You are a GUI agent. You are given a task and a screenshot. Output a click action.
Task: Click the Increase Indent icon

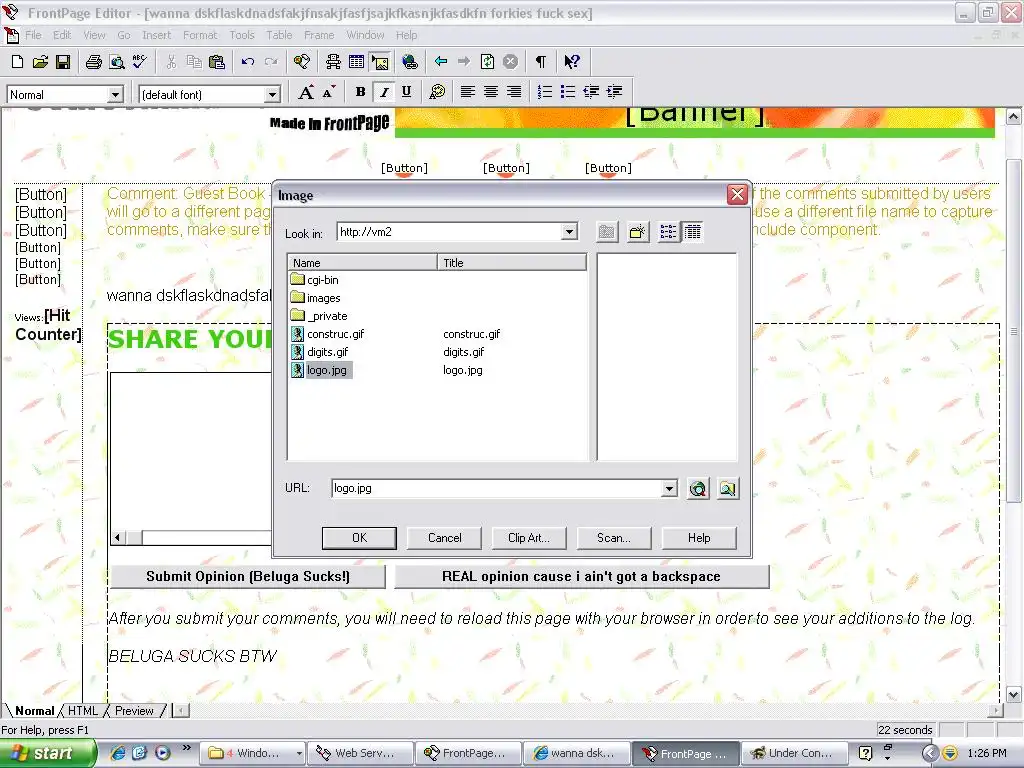[x=615, y=92]
